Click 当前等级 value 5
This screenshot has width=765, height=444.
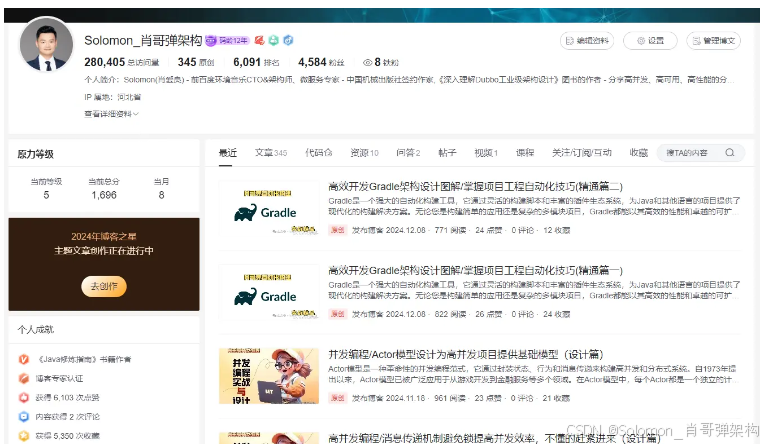(x=46, y=195)
